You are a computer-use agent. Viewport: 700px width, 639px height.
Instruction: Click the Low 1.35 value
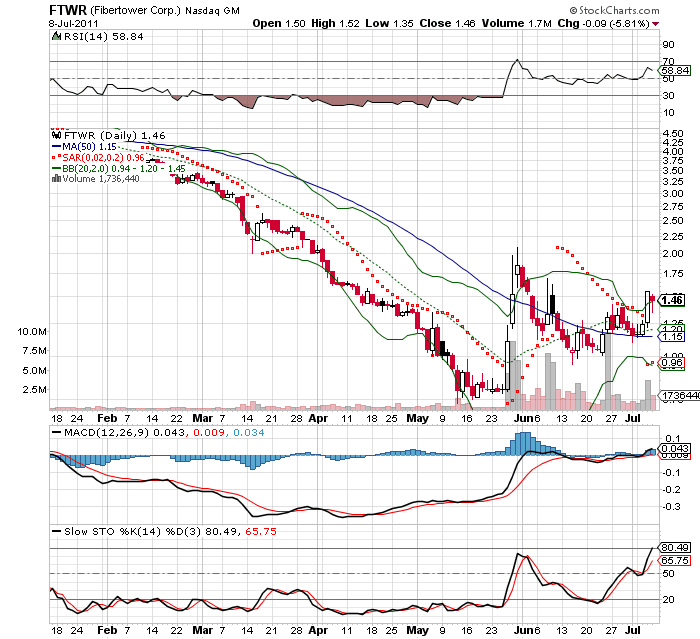(389, 24)
